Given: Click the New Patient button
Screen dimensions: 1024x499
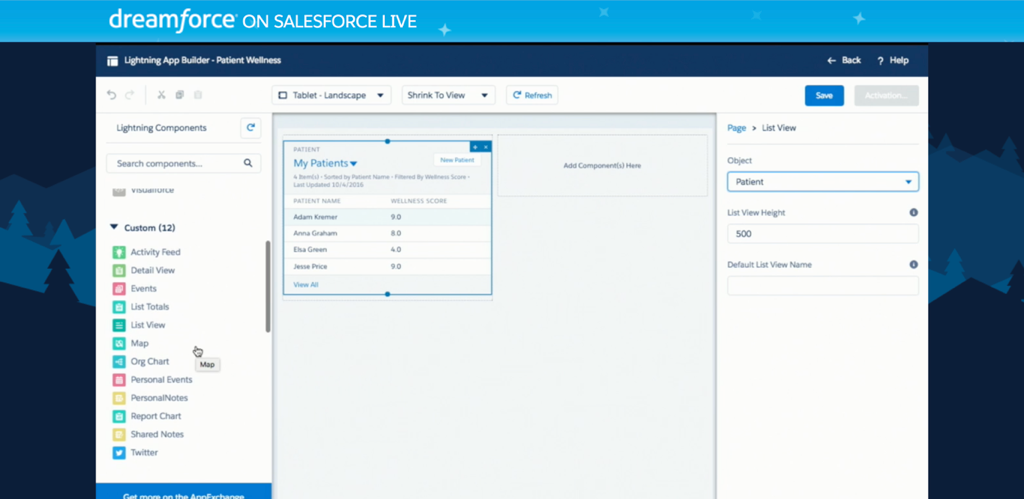Looking at the screenshot, I should click(x=457, y=160).
